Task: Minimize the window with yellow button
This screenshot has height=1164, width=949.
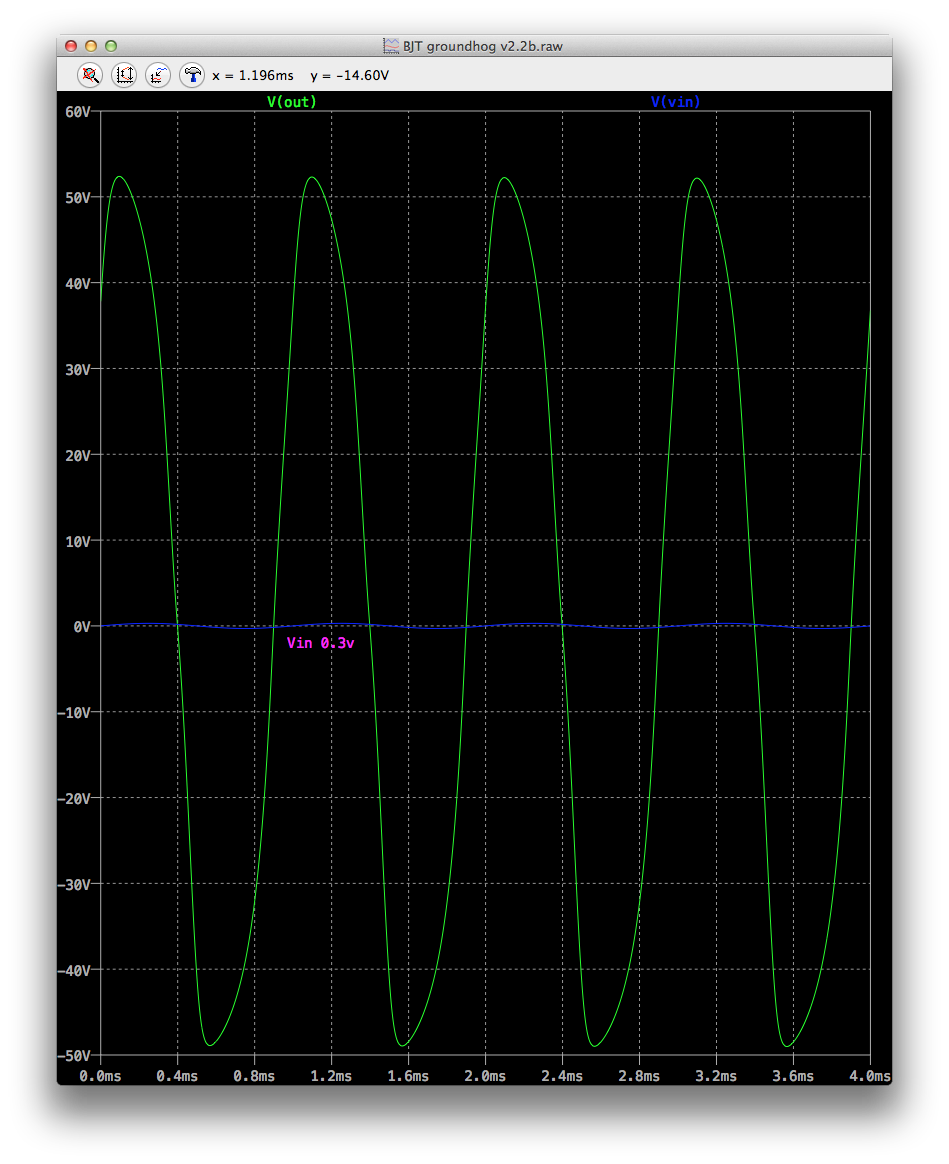Action: click(91, 46)
